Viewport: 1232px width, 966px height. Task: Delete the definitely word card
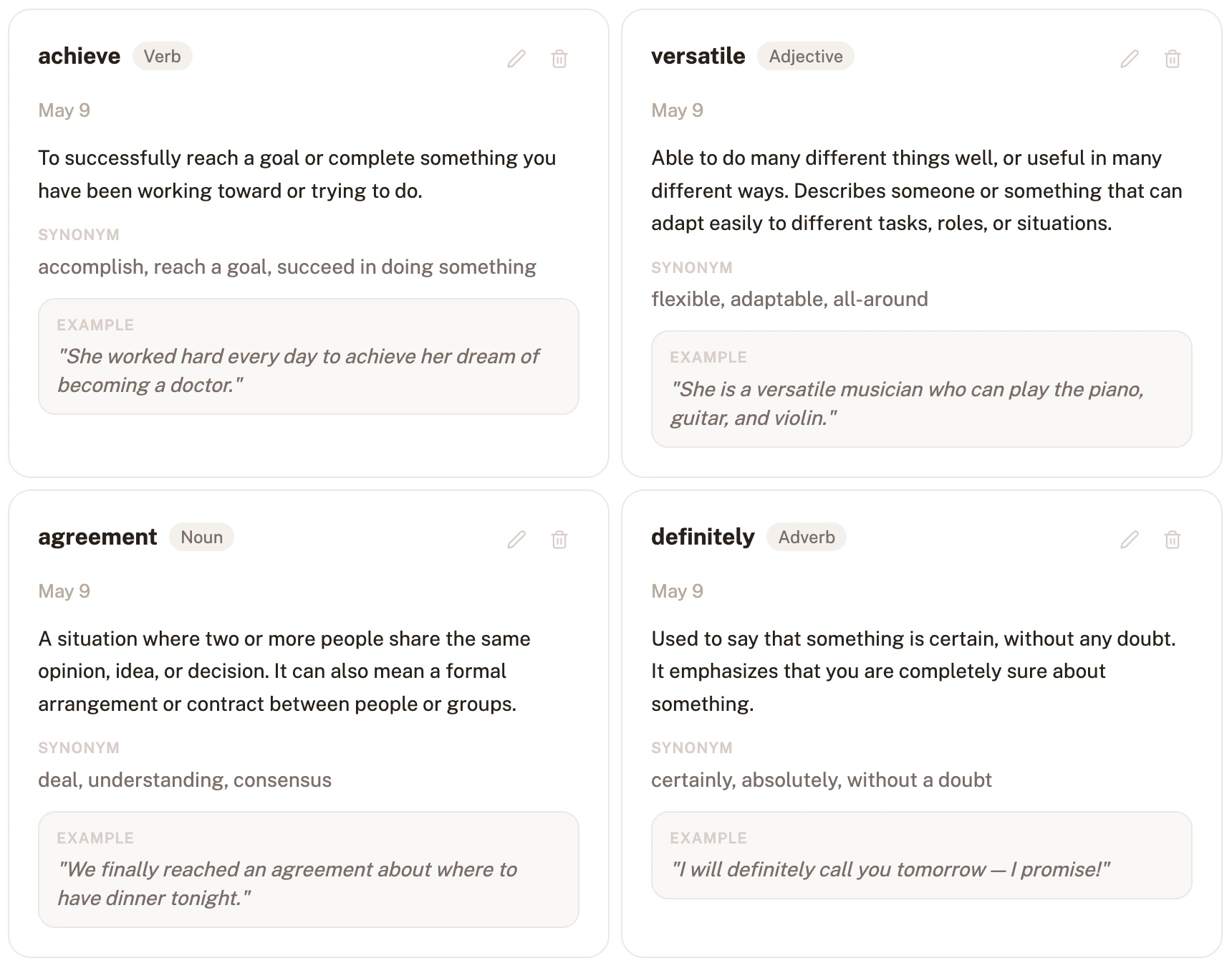coord(1173,540)
